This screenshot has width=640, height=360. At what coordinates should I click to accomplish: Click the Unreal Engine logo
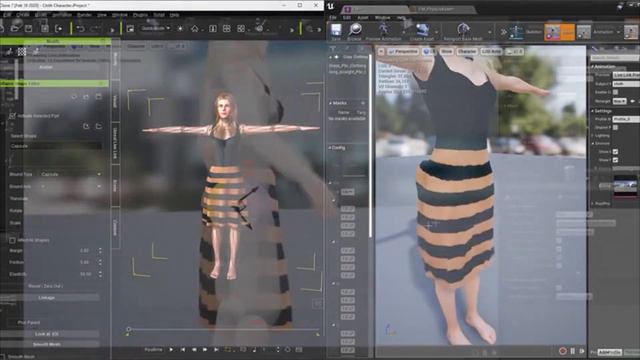[x=331, y=6]
